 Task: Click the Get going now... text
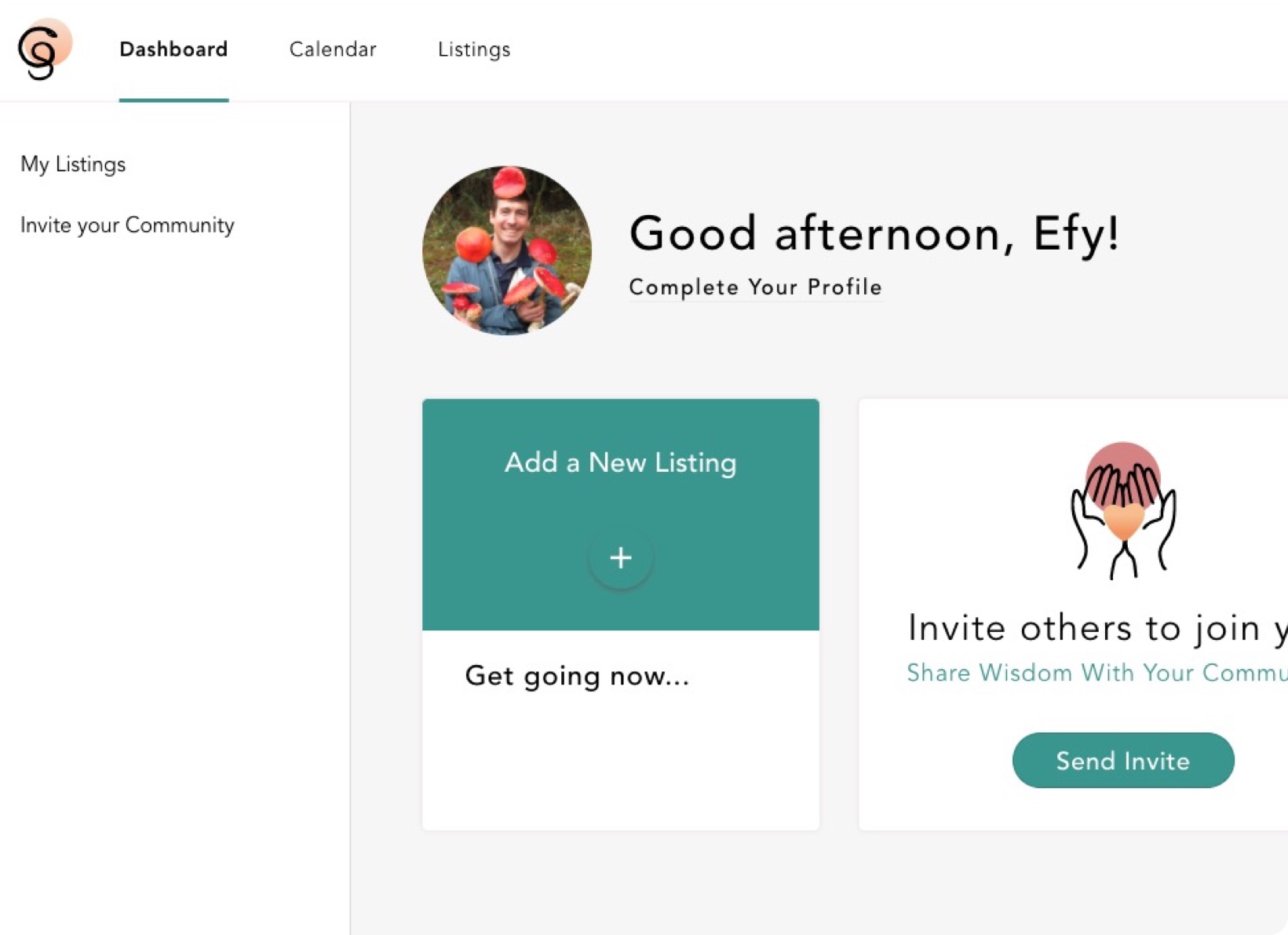pyautogui.click(x=577, y=676)
